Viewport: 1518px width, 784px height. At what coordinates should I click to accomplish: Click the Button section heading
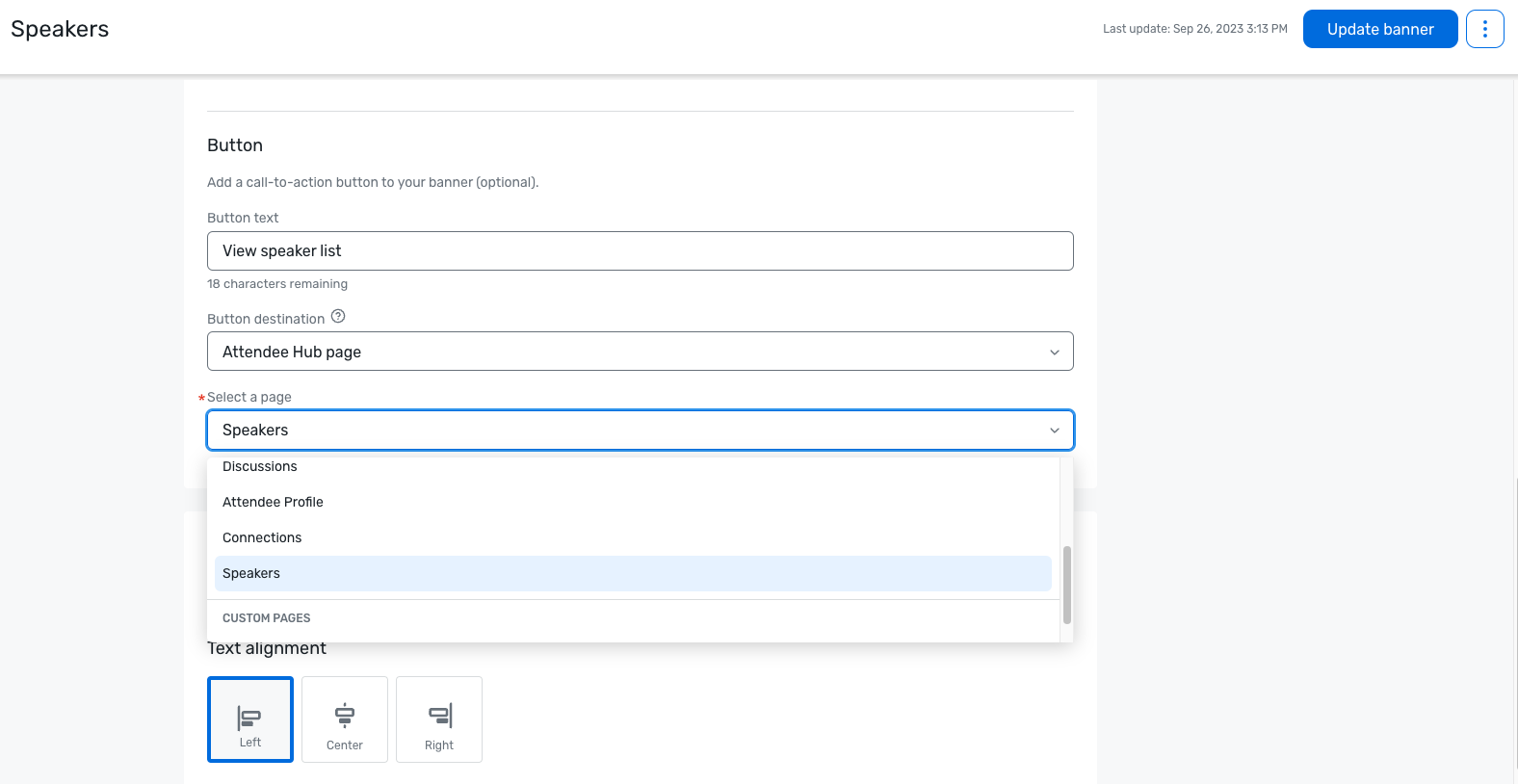(x=235, y=145)
